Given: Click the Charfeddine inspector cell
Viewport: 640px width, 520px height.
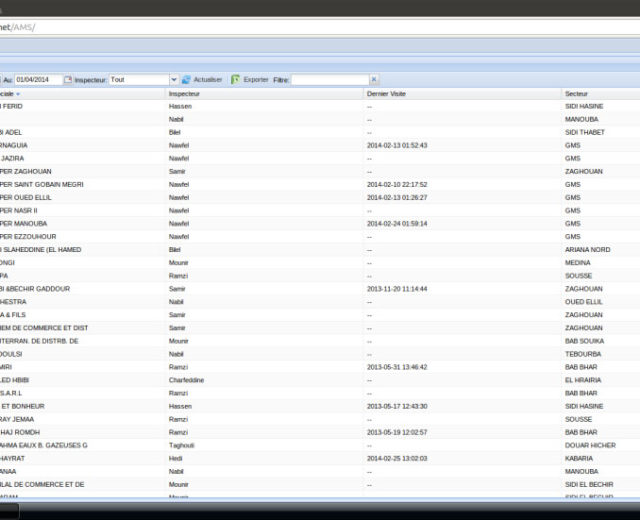Looking at the screenshot, I should click(x=187, y=380).
